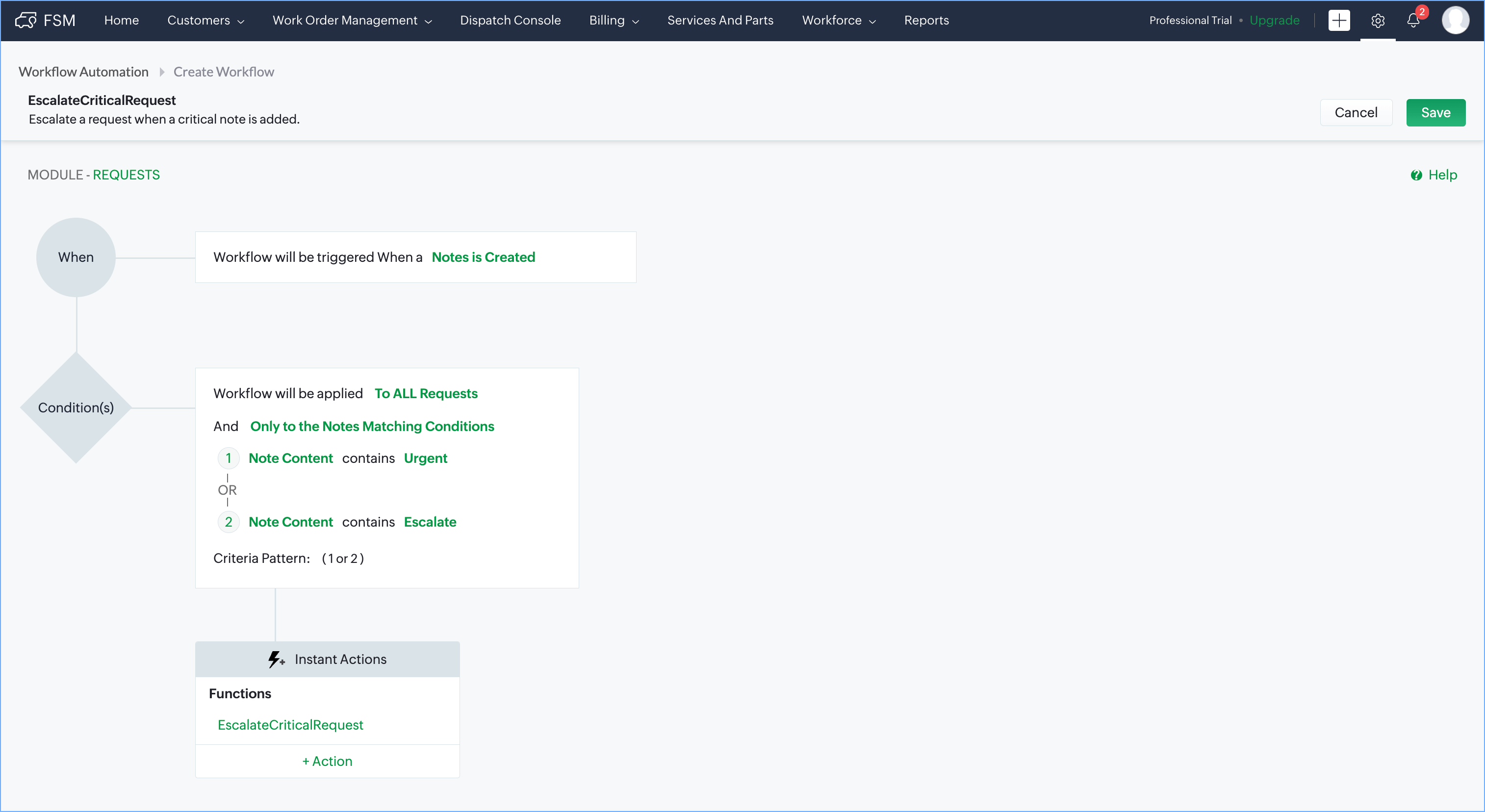Open the quick create plus icon
The height and width of the screenshot is (812, 1485).
(1338, 20)
